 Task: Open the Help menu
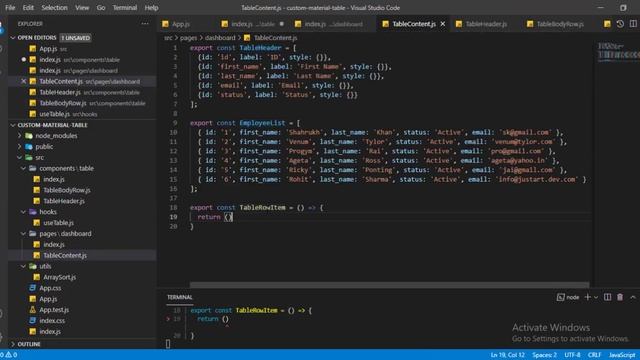coord(151,8)
